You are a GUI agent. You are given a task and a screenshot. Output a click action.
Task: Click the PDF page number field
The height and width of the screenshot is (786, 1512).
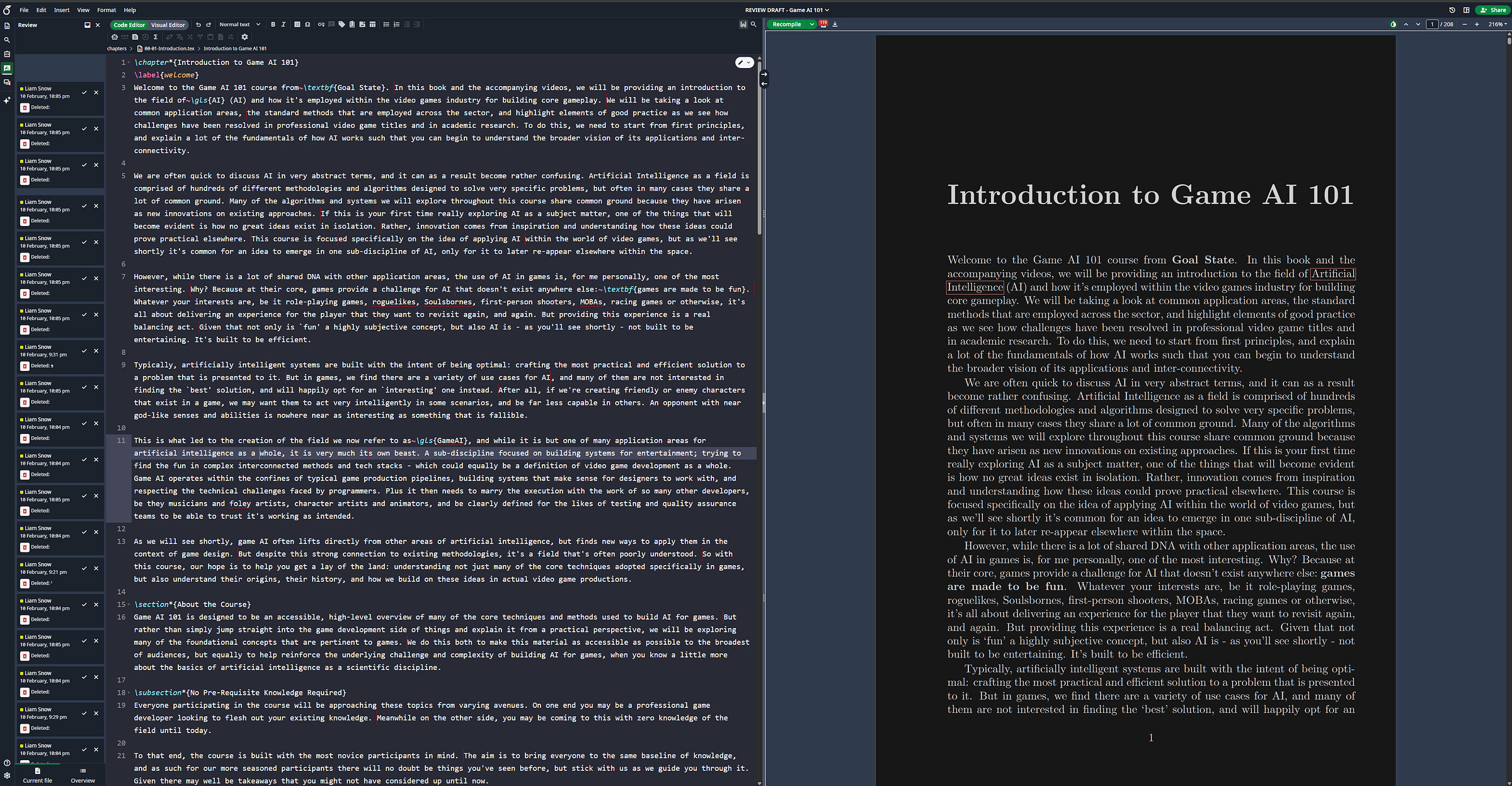click(x=1432, y=25)
